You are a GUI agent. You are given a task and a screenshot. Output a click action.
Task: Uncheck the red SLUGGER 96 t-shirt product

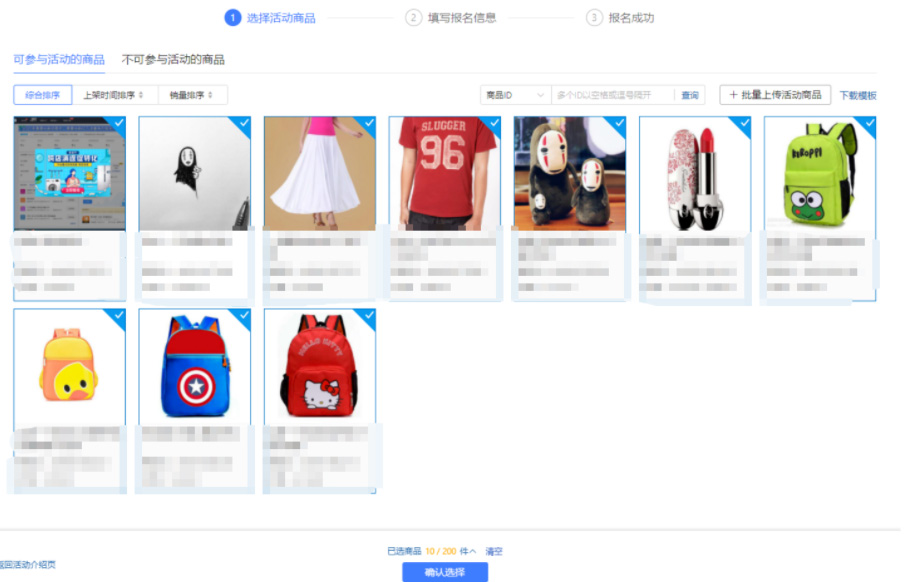[x=494, y=123]
